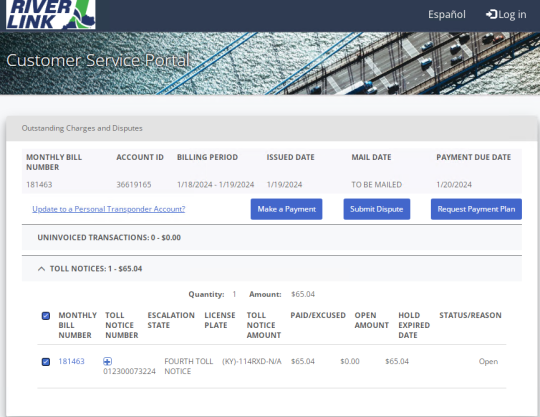Screen dimensions: 540x417
Task: Open monthly bill 181463 link
Action: [71, 361]
